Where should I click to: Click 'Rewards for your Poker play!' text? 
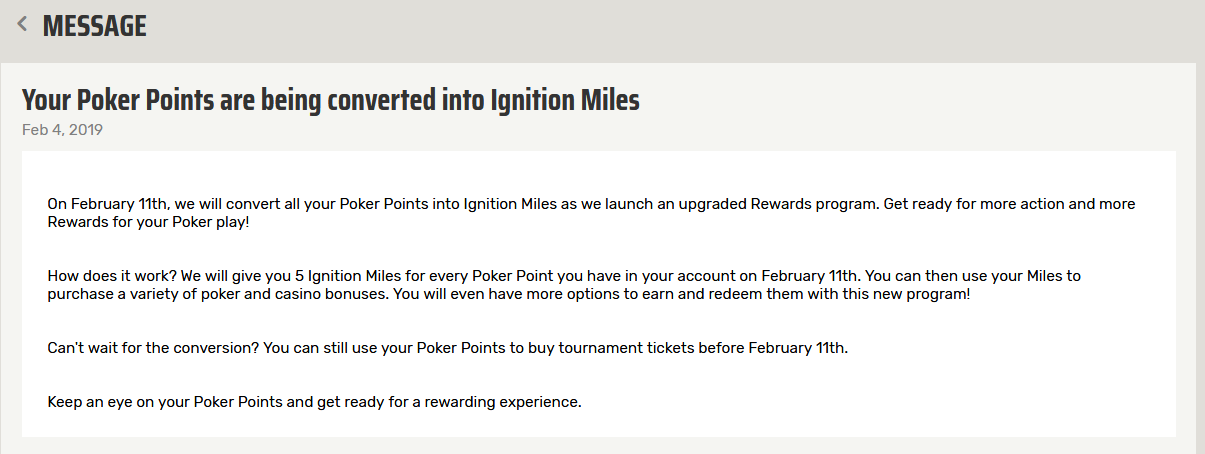(148, 222)
